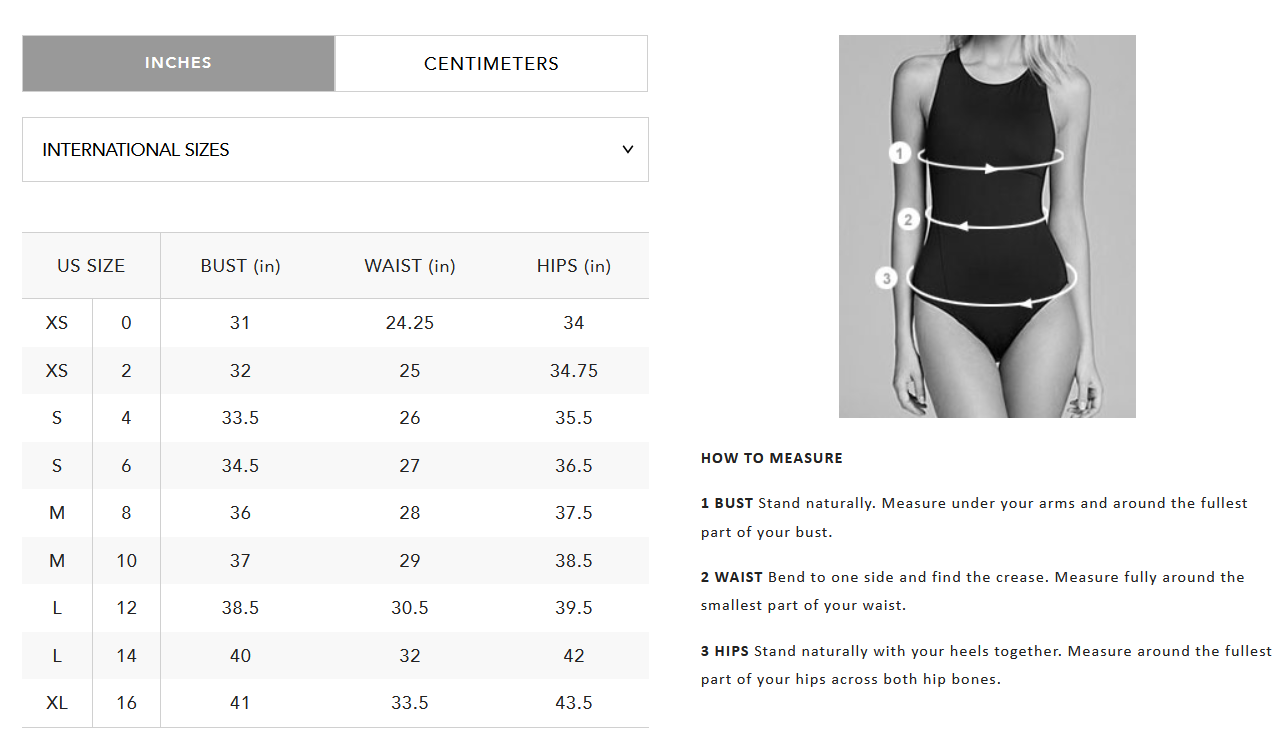
Task: Switch to the CENTIMETERS unit tab
Action: coord(491,63)
